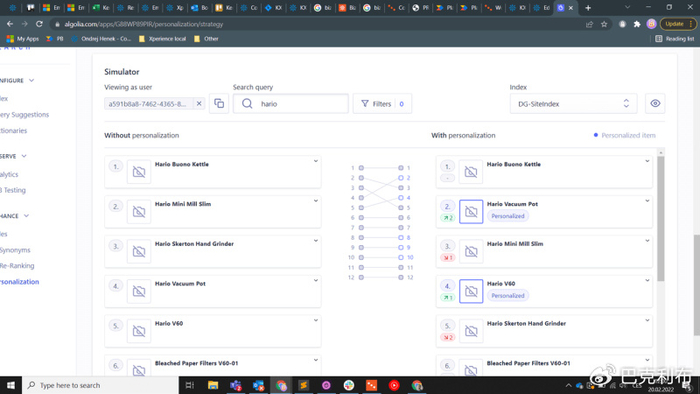The height and width of the screenshot is (394, 700).
Task: Open the My Apps bookmark
Action: pos(23,39)
